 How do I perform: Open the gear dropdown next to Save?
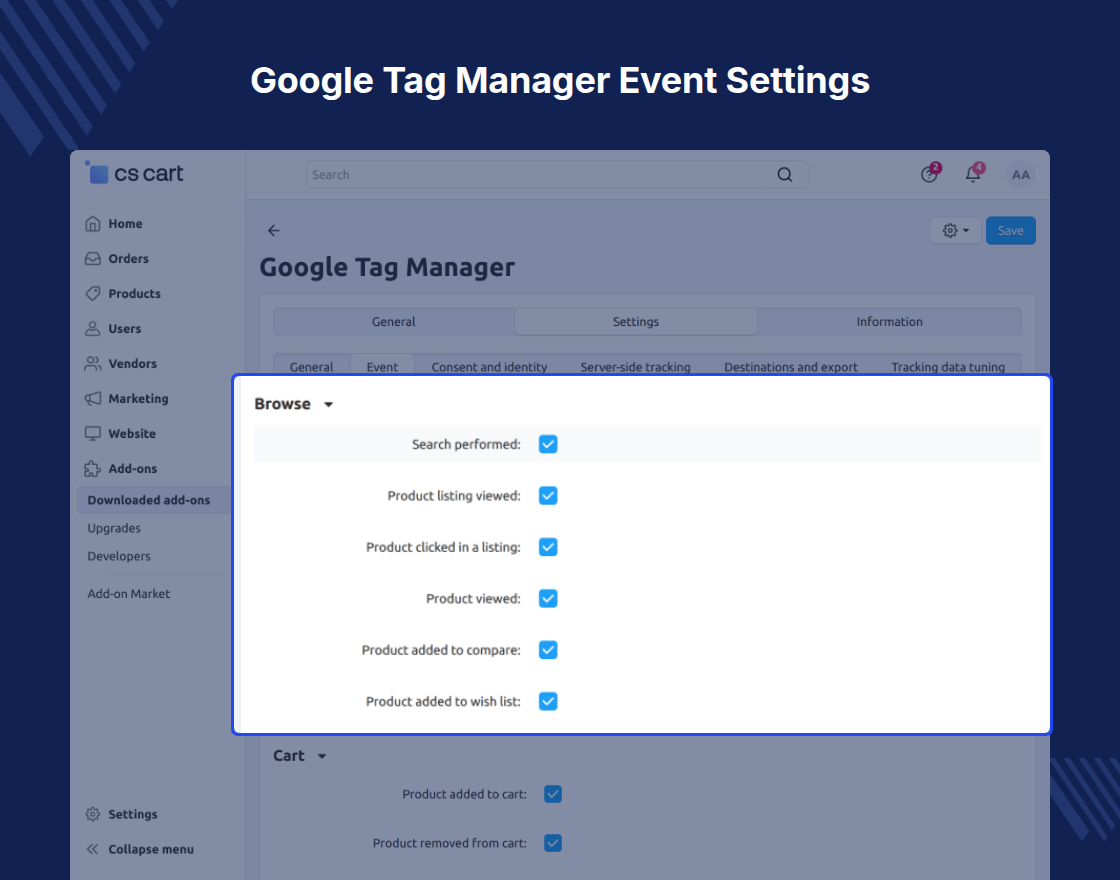[x=955, y=231]
